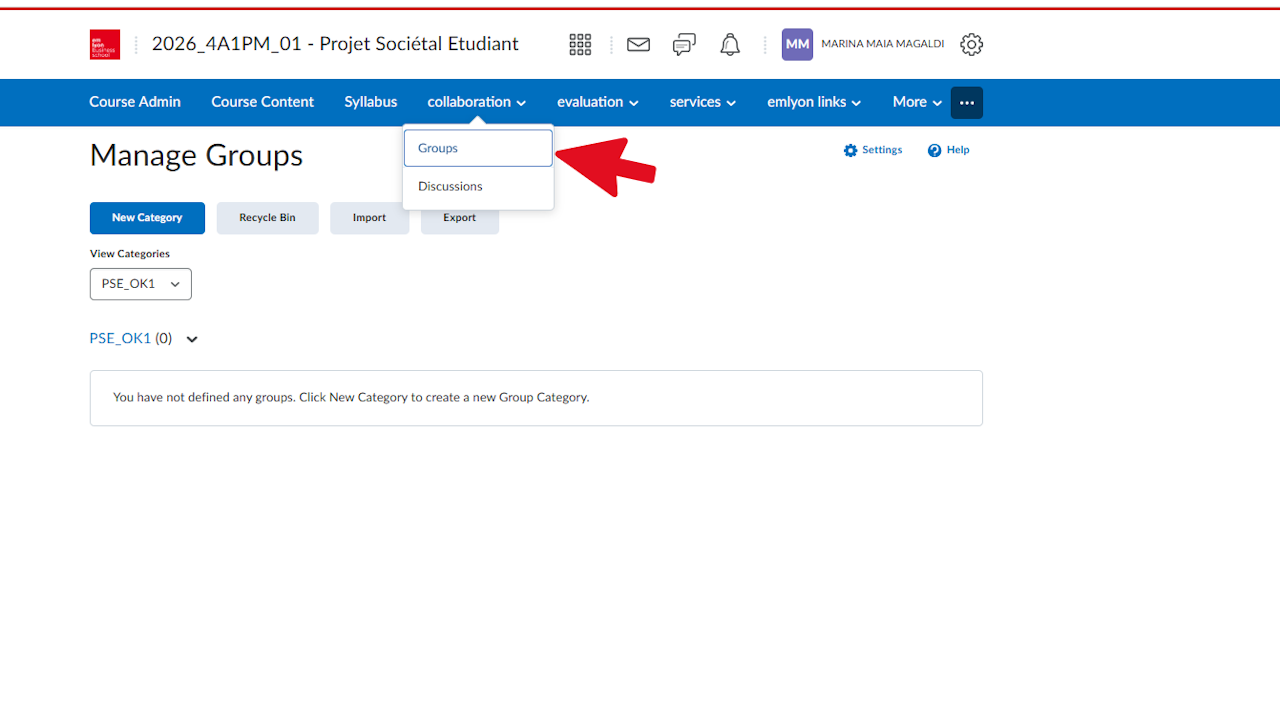
Task: Open the message alerts envelope icon
Action: tap(638, 44)
